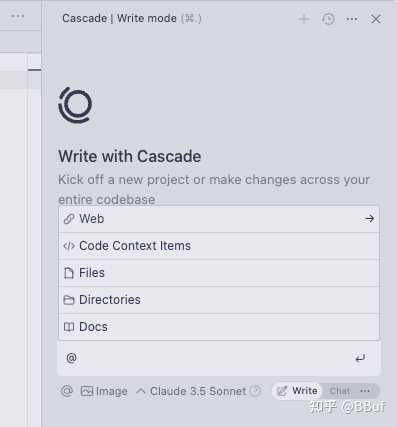Choose Directories in the mention list
The height and width of the screenshot is (427, 397).
coord(219,300)
